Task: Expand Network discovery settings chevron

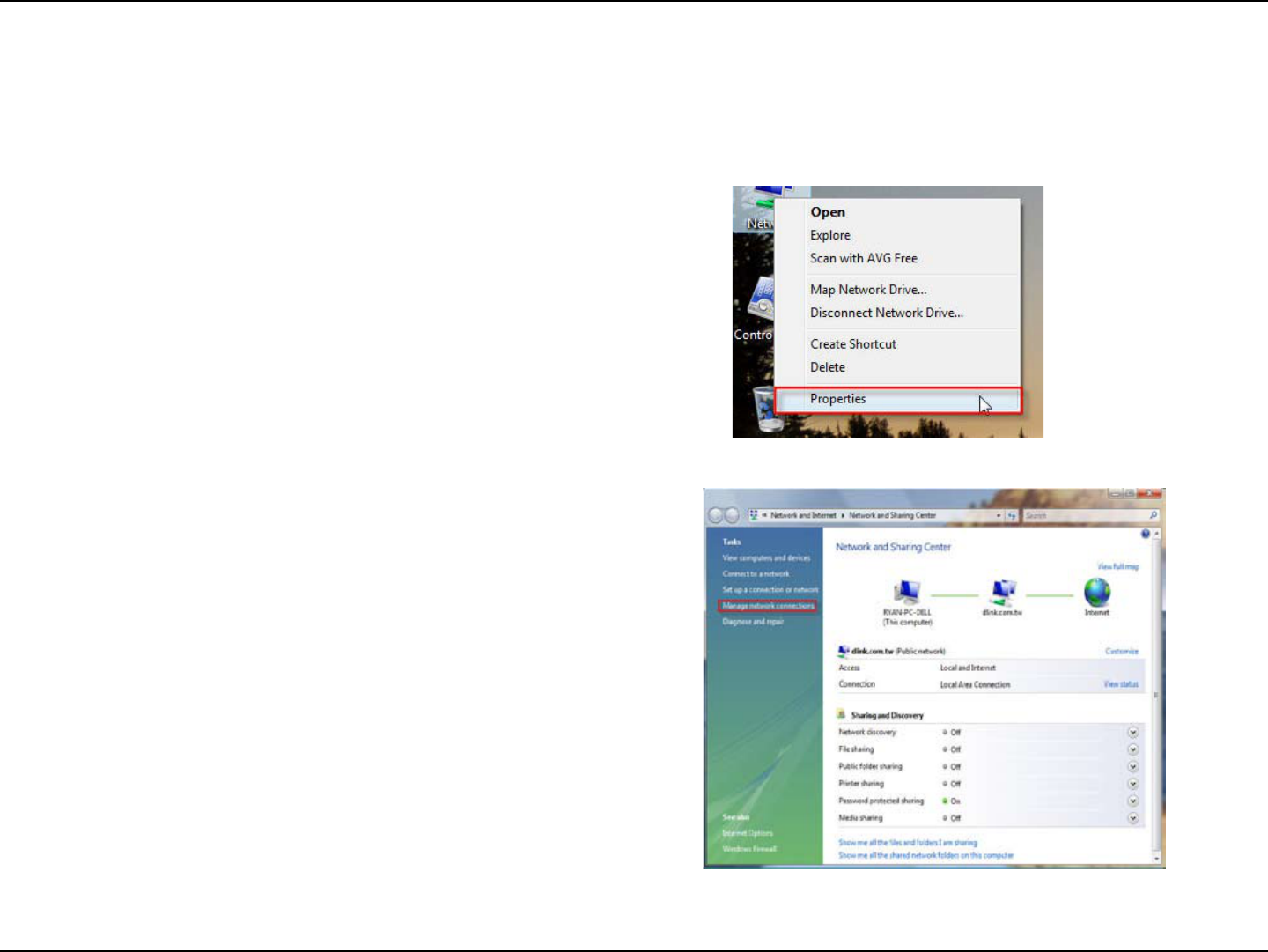Action: pos(1132,733)
